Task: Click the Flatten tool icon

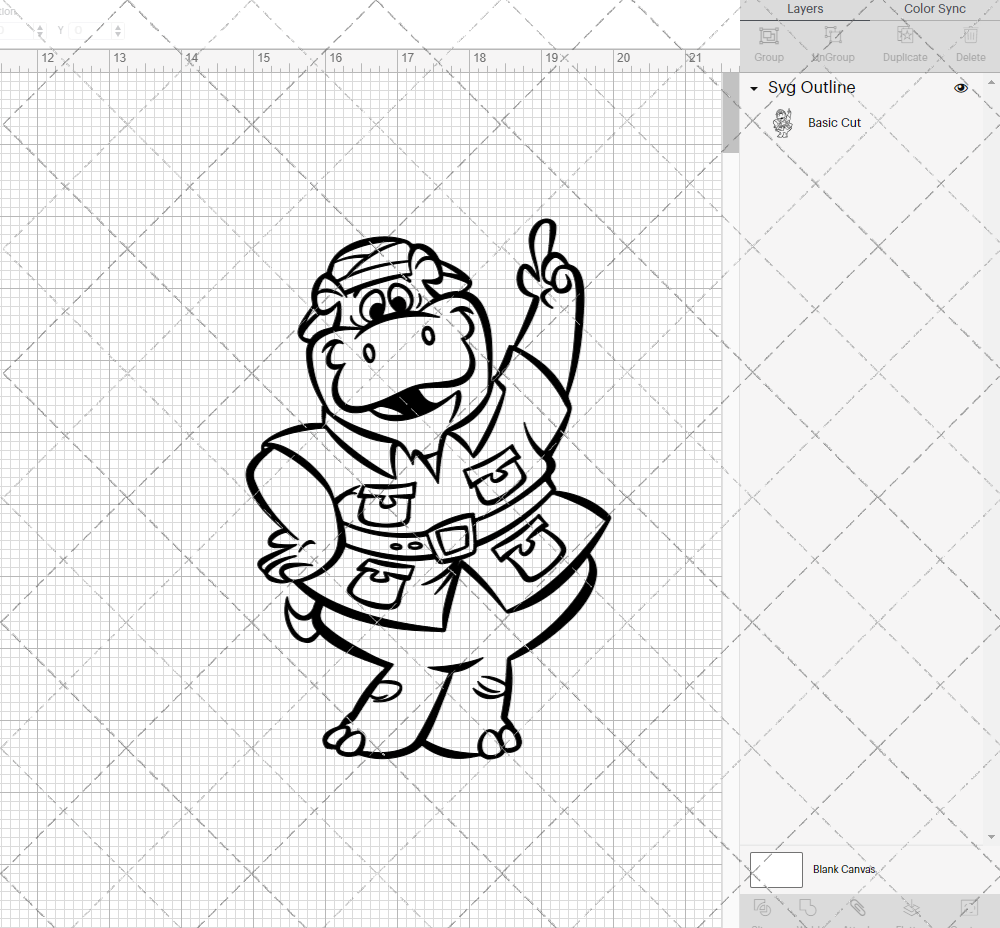Action: point(911,908)
